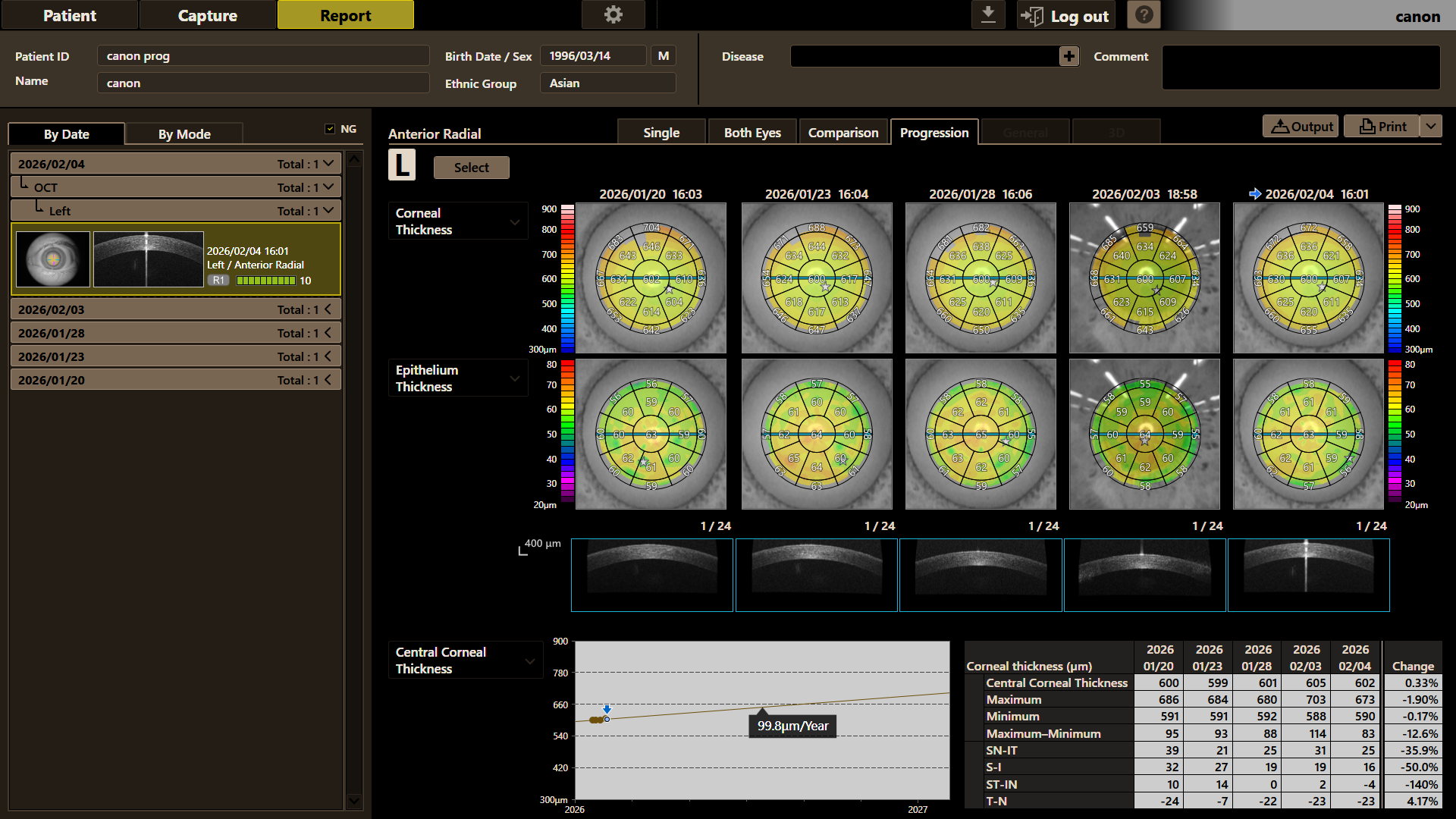
Task: Toggle the M sex button
Action: pyautogui.click(x=663, y=56)
